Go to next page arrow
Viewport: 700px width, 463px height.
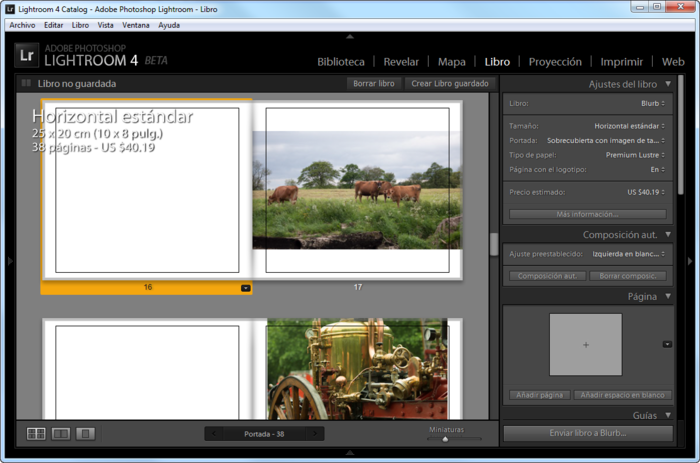coord(315,434)
